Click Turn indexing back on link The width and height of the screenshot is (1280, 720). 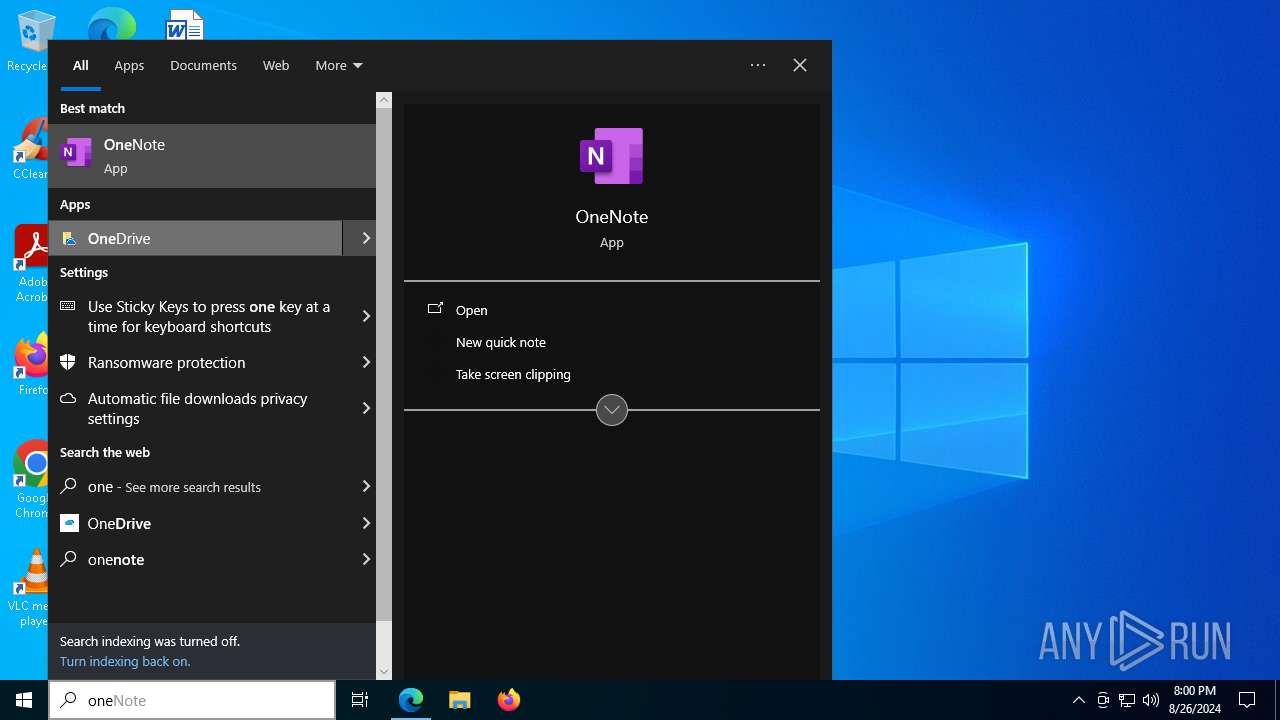(x=125, y=661)
